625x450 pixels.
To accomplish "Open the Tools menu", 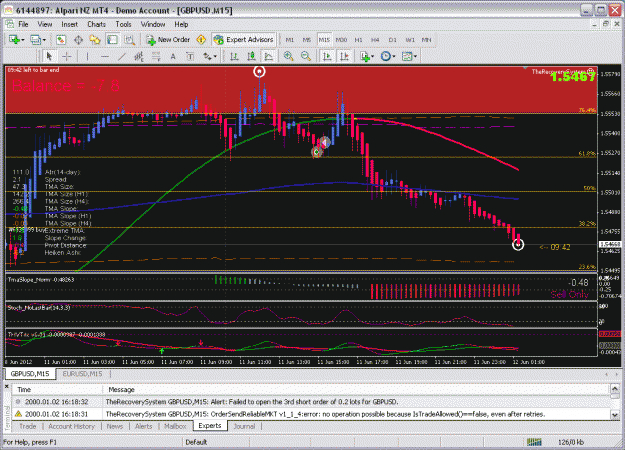I will click(123, 24).
